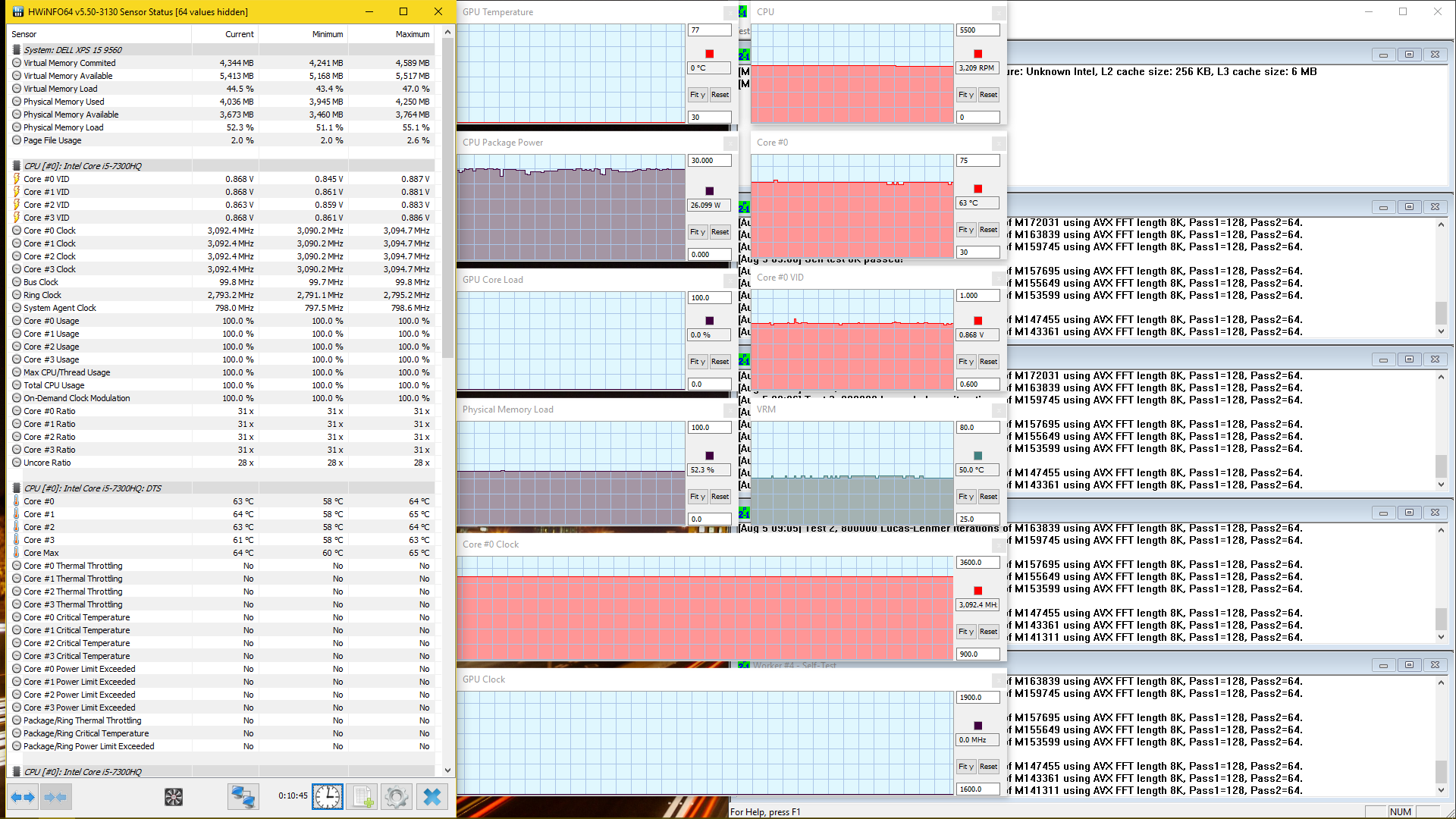Click the Maximum column header
Viewport: 1456px width, 819px height.
pyautogui.click(x=391, y=34)
